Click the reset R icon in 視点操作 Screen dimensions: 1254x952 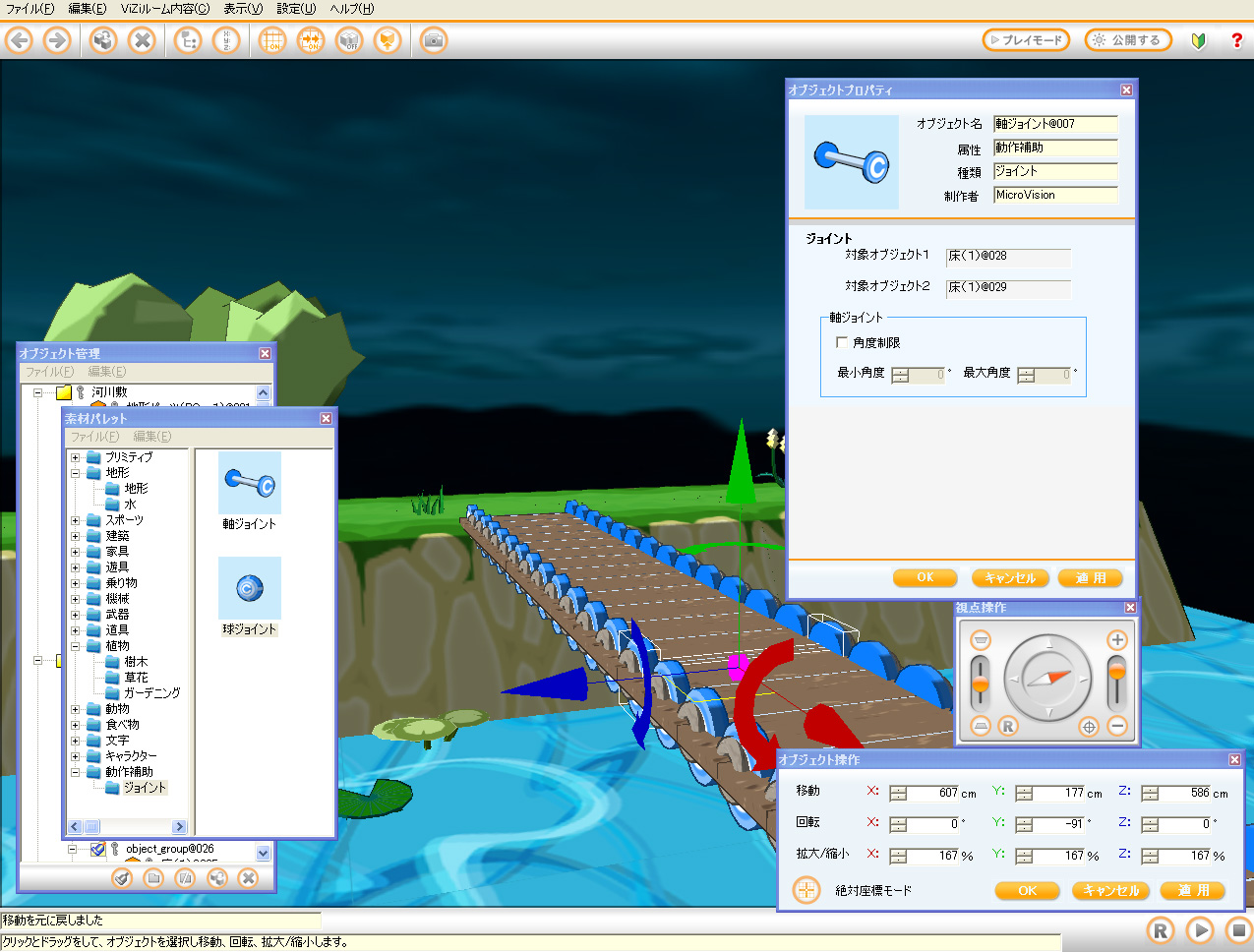[x=1007, y=727]
